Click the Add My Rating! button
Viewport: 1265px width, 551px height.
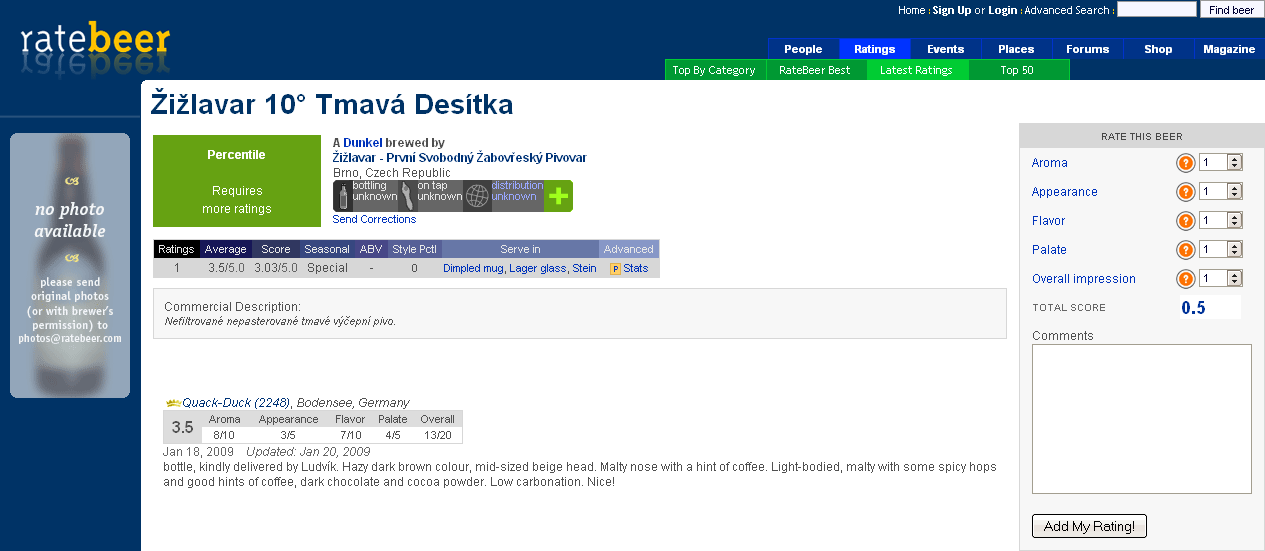coord(1089,526)
